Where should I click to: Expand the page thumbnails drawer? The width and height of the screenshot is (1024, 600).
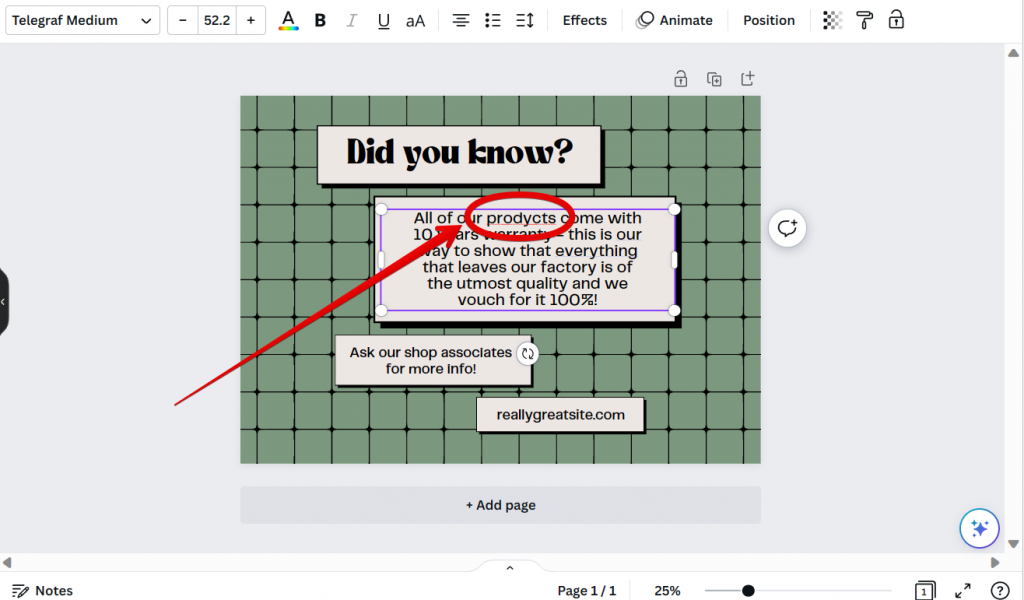point(510,568)
